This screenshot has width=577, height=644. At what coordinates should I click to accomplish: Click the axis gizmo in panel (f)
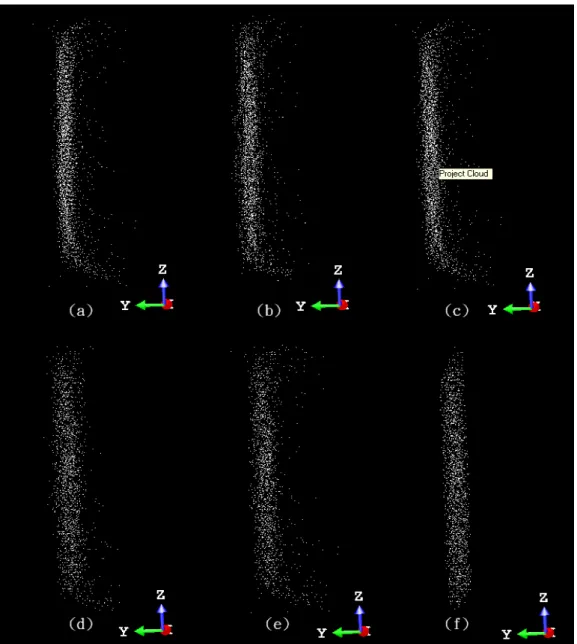click(529, 616)
